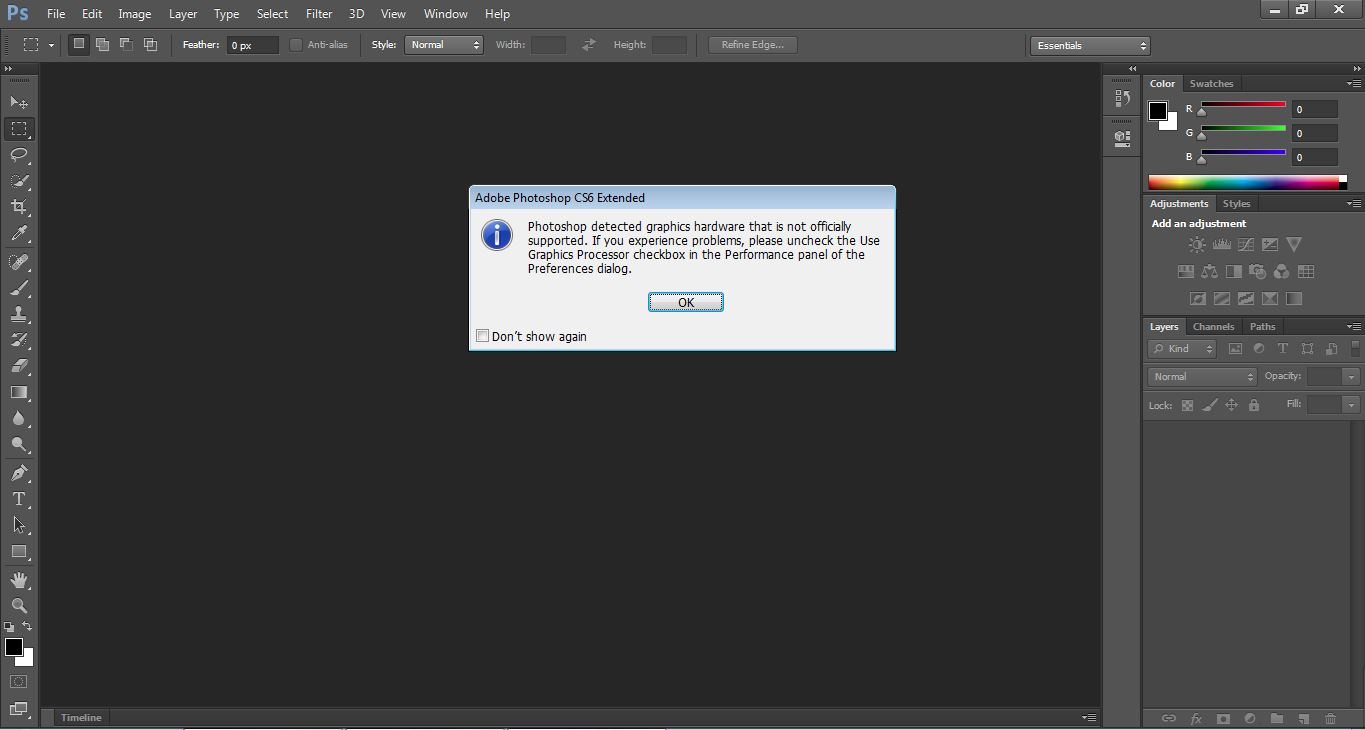Select the Quick Selection tool
This screenshot has width=1365, height=730.
(x=19, y=181)
